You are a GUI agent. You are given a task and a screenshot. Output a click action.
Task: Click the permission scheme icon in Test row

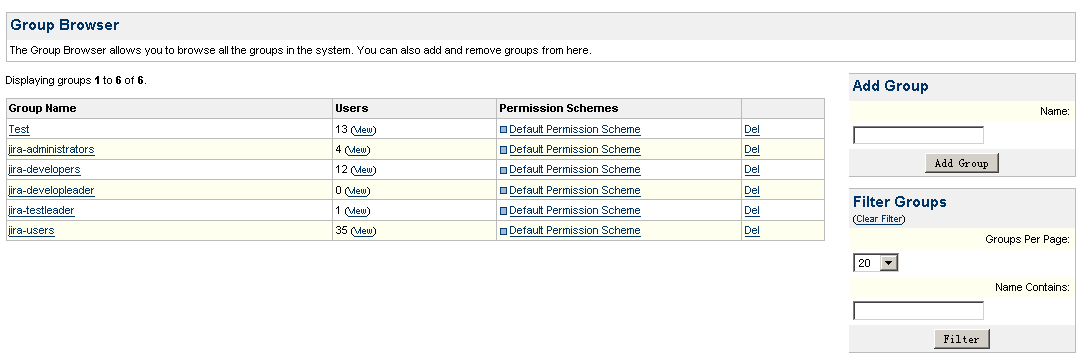[504, 130]
